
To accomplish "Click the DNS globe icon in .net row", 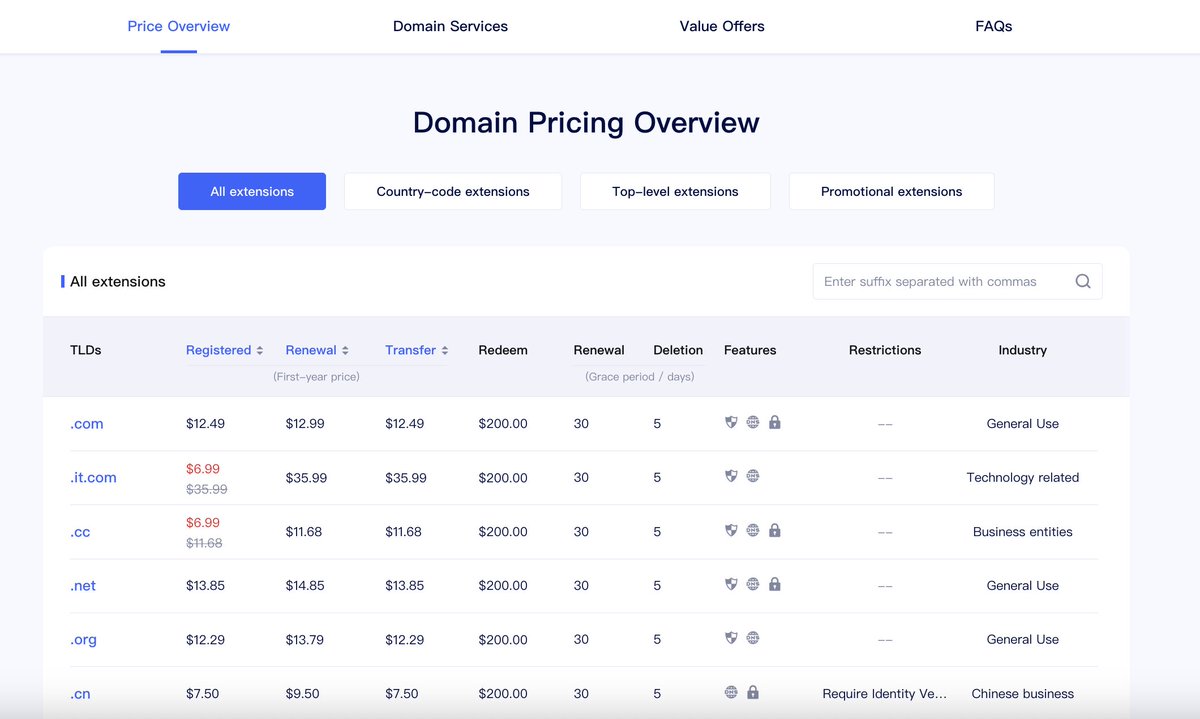I will (753, 584).
